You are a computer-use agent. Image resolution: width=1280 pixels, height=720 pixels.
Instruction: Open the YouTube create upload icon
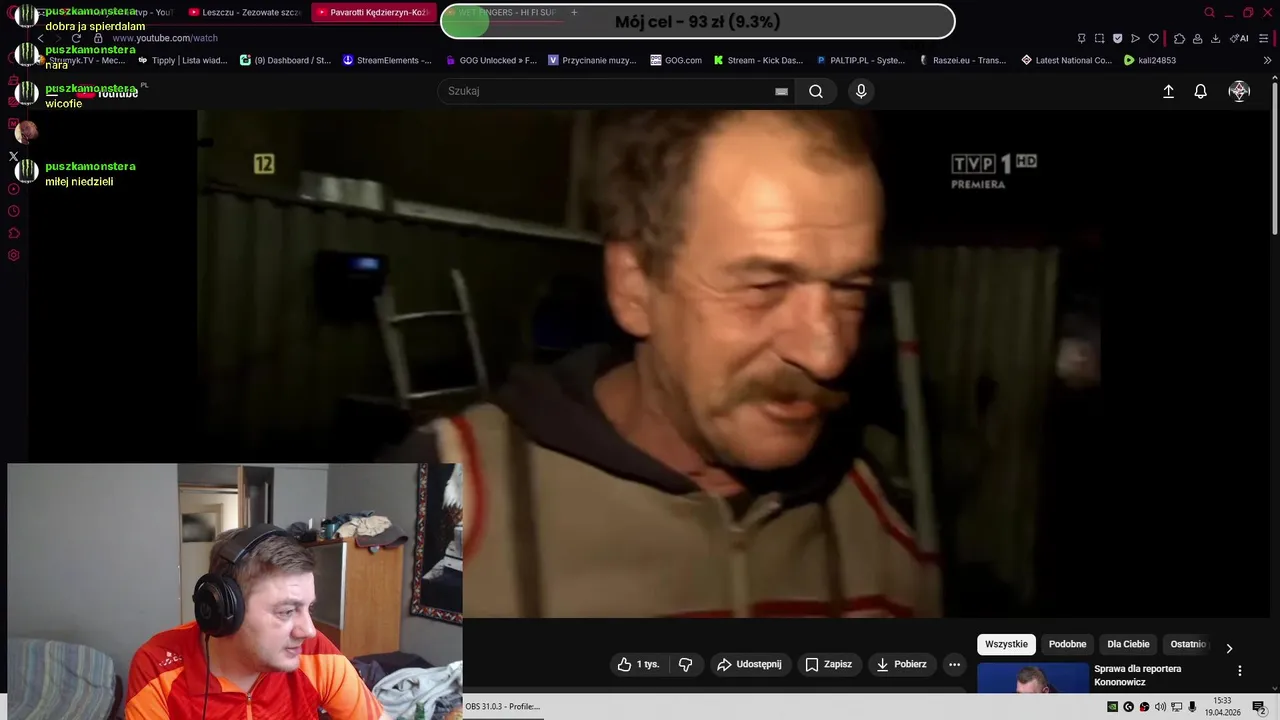pyautogui.click(x=1168, y=91)
